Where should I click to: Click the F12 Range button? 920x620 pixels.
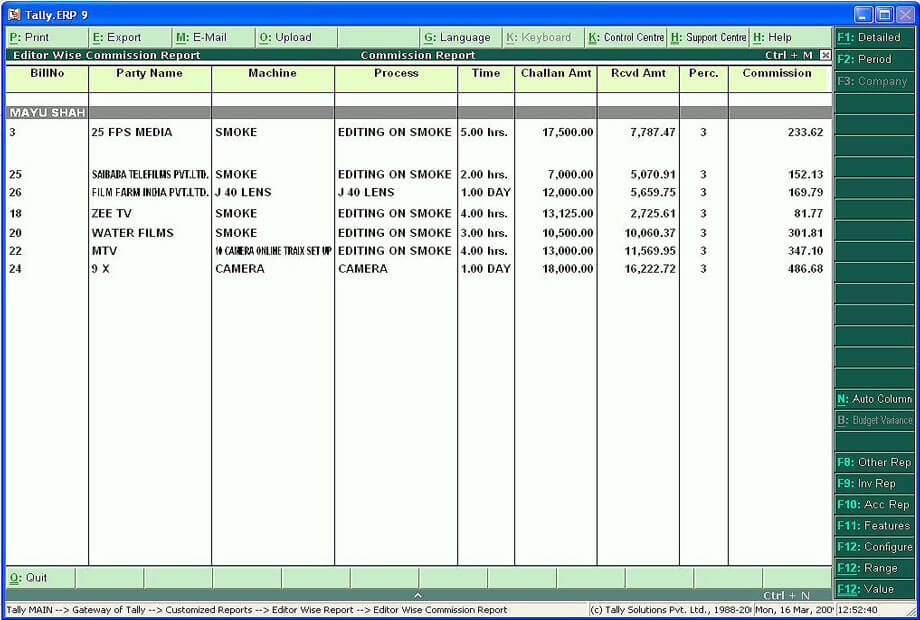tap(874, 568)
